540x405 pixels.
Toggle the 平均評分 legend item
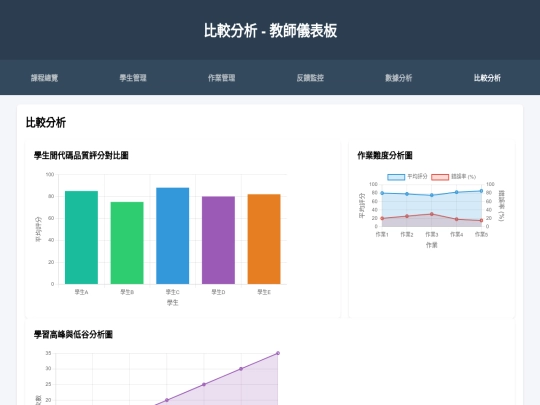(407, 177)
